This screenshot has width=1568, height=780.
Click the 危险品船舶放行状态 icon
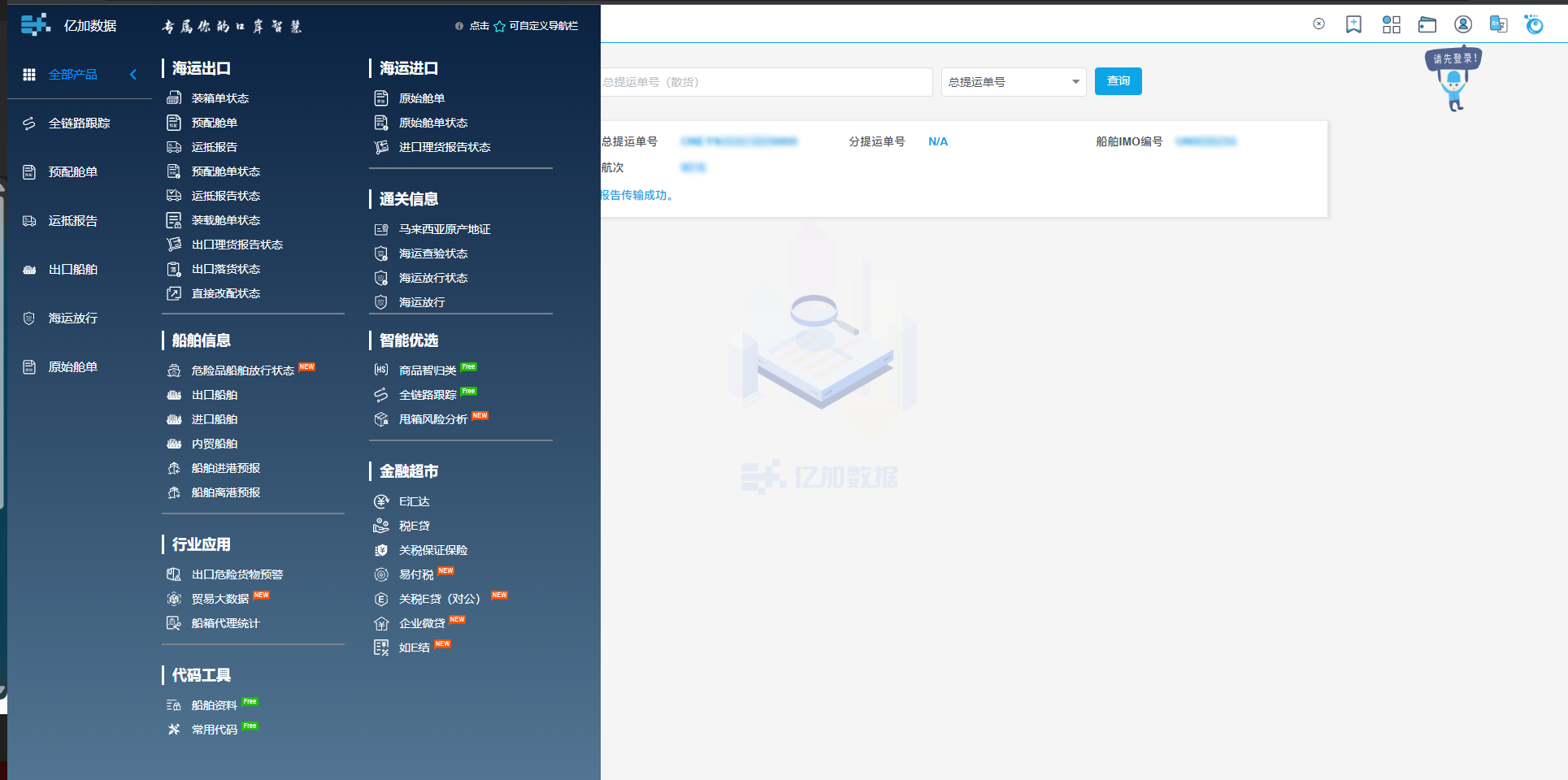pos(174,370)
